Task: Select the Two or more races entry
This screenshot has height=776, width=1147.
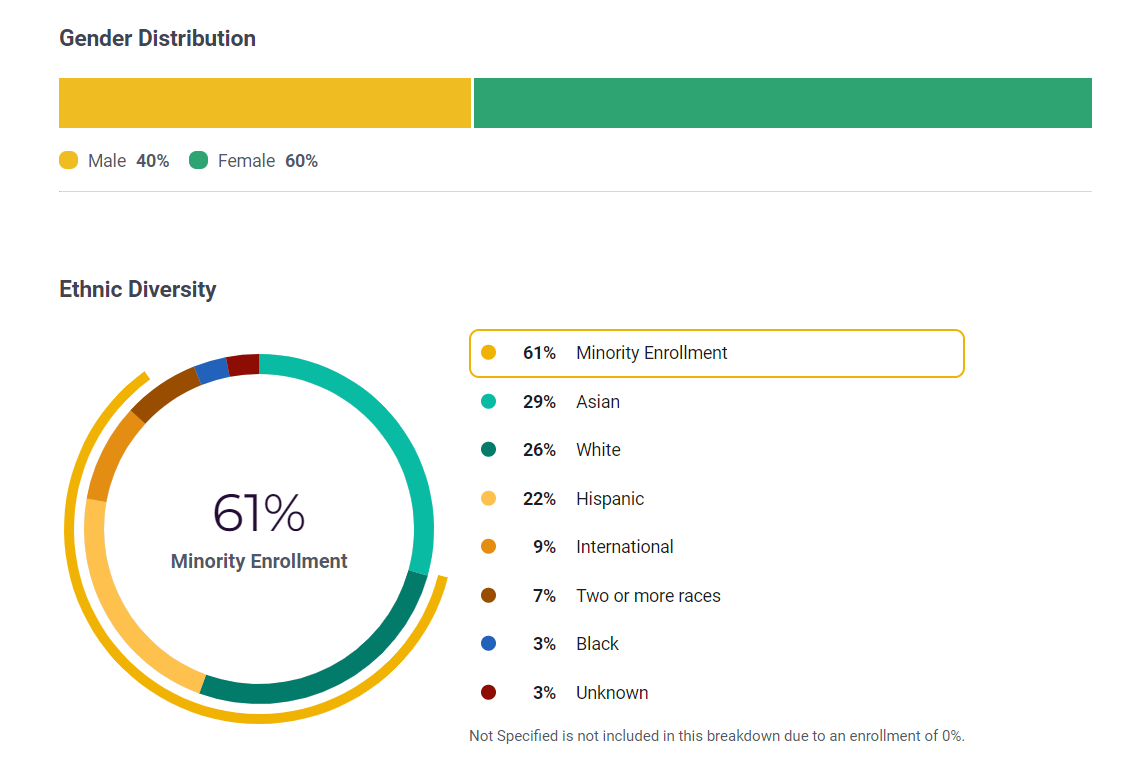Action: [647, 596]
